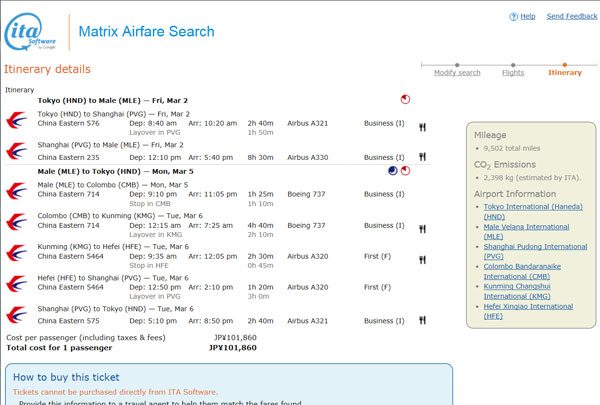The height and width of the screenshot is (405, 600).
Task: Click blue overnight moon icon on Male to Tokyo
Action: [x=393, y=171]
